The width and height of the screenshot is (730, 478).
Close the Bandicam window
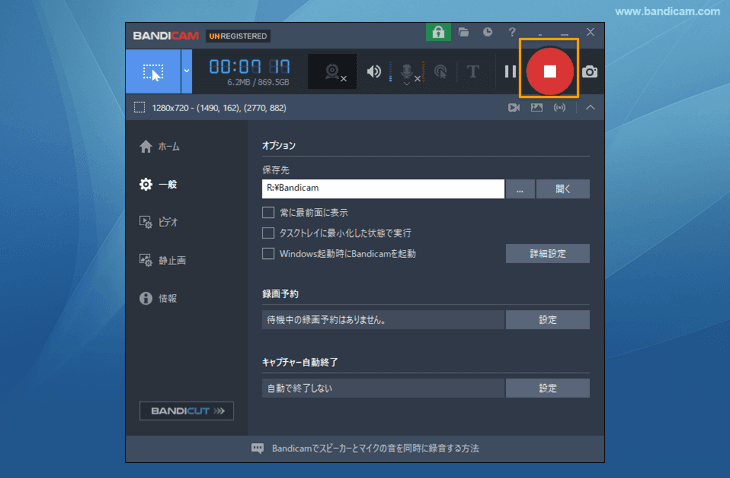tap(590, 32)
